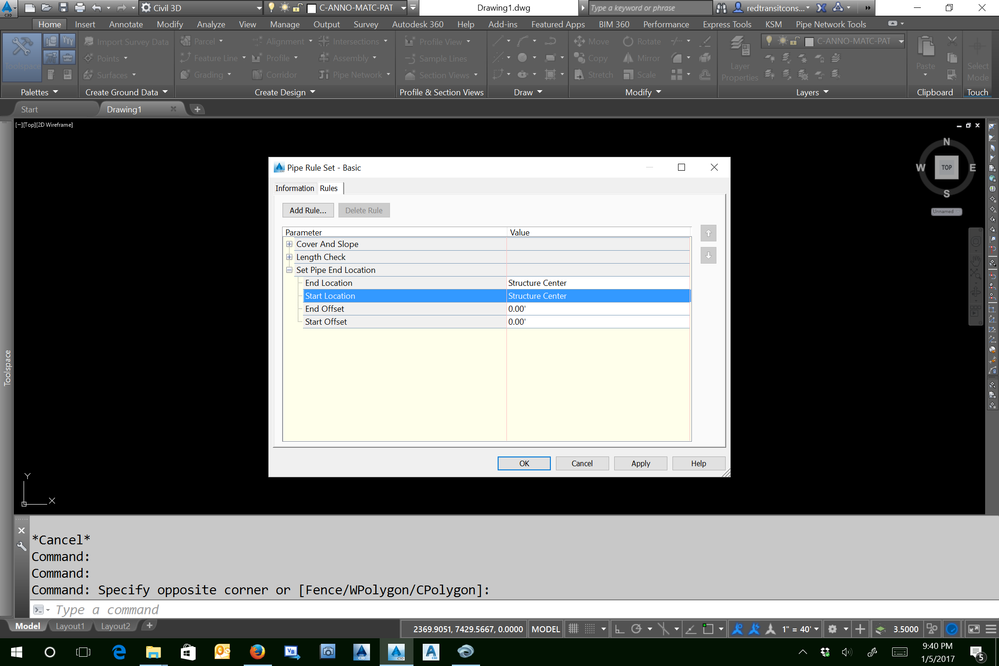The image size is (999, 666).
Task: Expand the Palettes panel dropdown
Action: click(x=40, y=92)
